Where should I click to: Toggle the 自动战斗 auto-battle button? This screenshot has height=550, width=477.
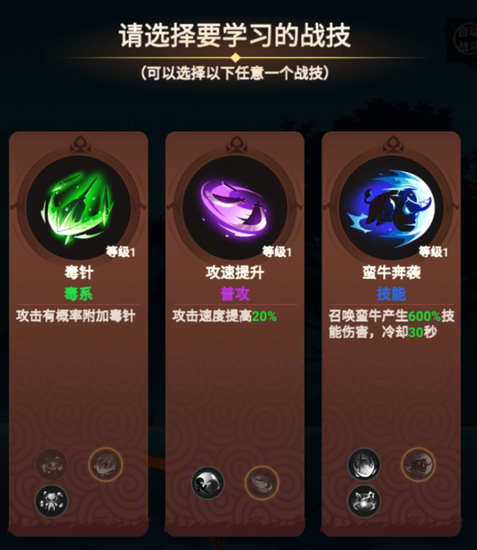[465, 39]
